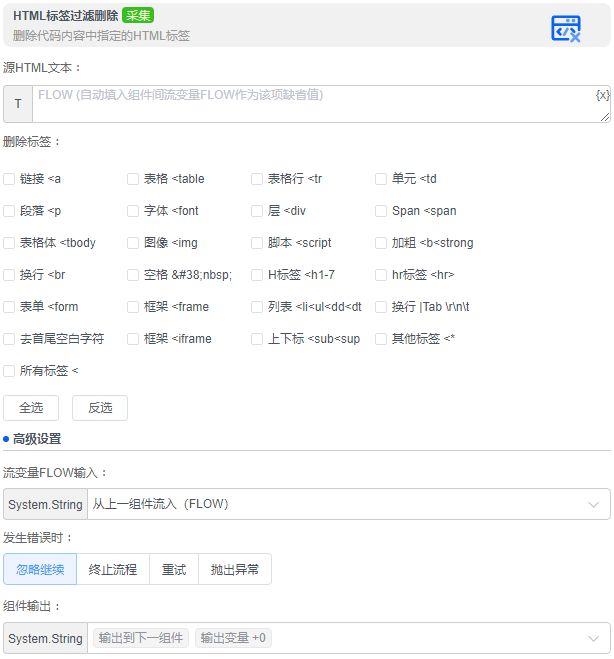Click the 反选 button

point(100,408)
